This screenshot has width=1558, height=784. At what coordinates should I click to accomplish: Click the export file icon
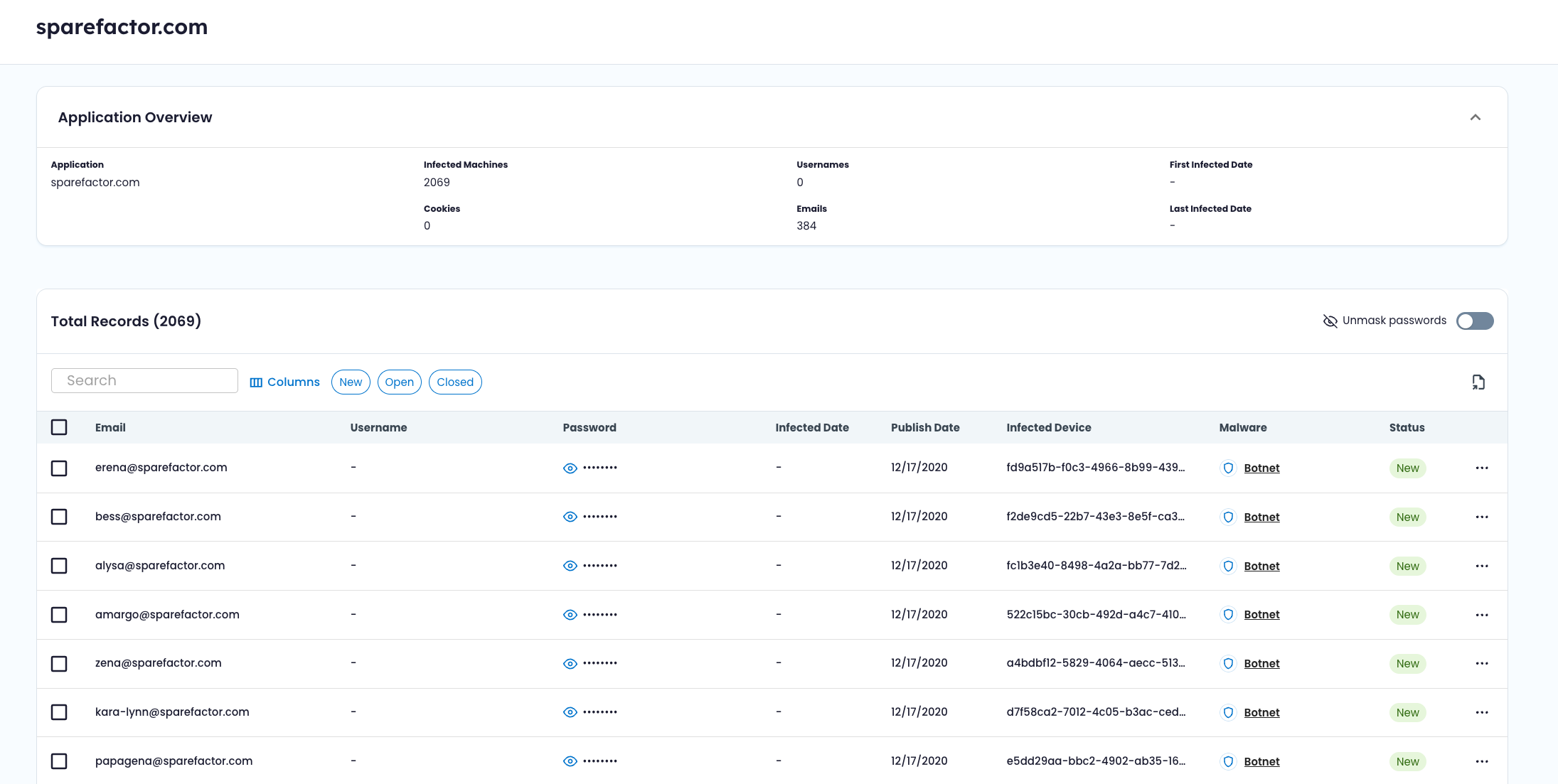tap(1478, 382)
